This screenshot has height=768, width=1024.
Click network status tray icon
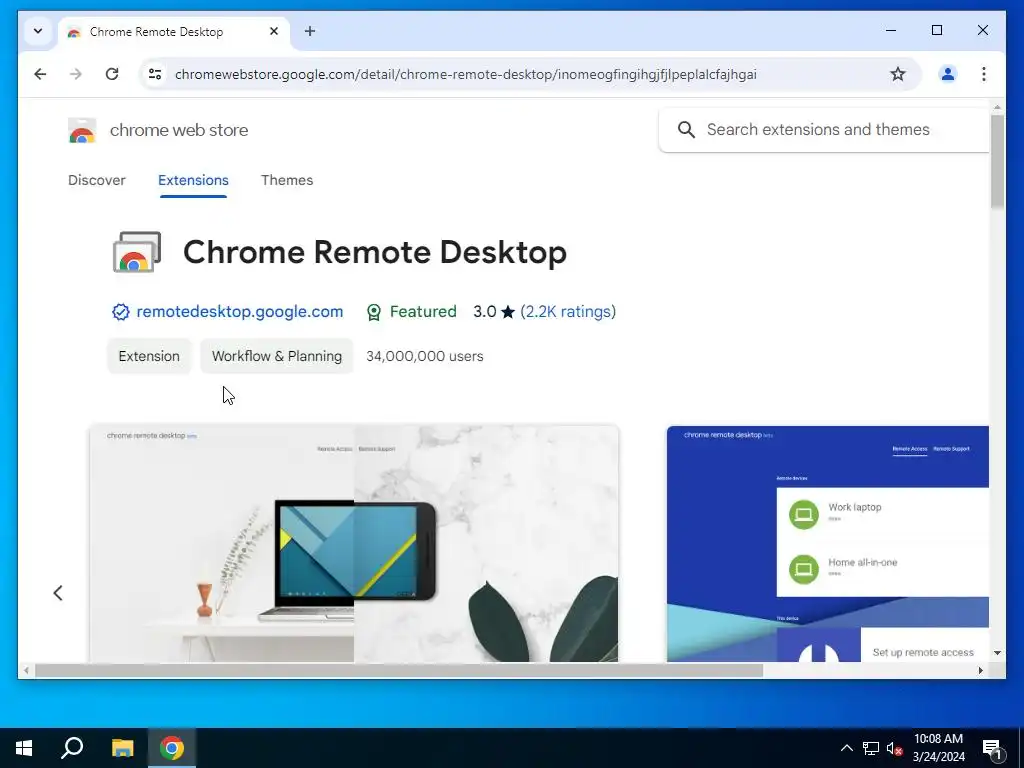pos(871,748)
